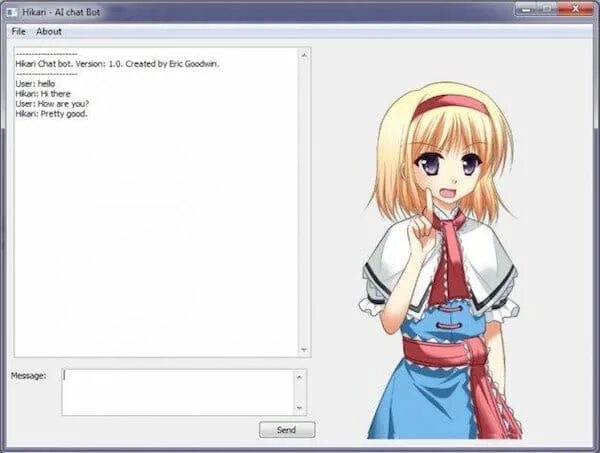Minimize the Hikari window
600x453 pixels.
point(527,9)
